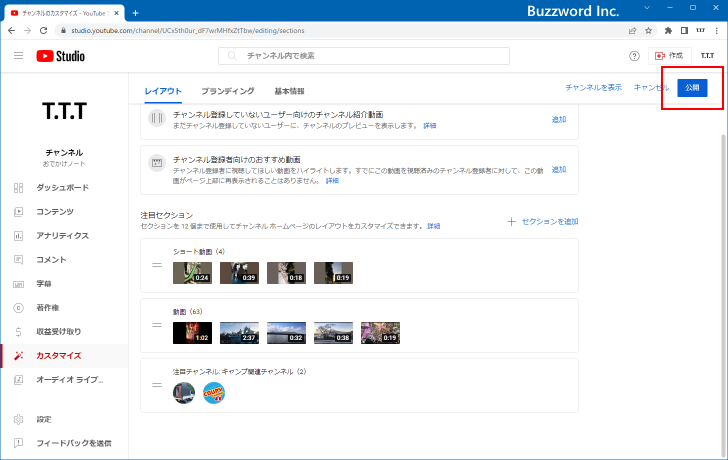Click the video thumbnail 0:38
The image size is (728, 460).
coord(333,333)
